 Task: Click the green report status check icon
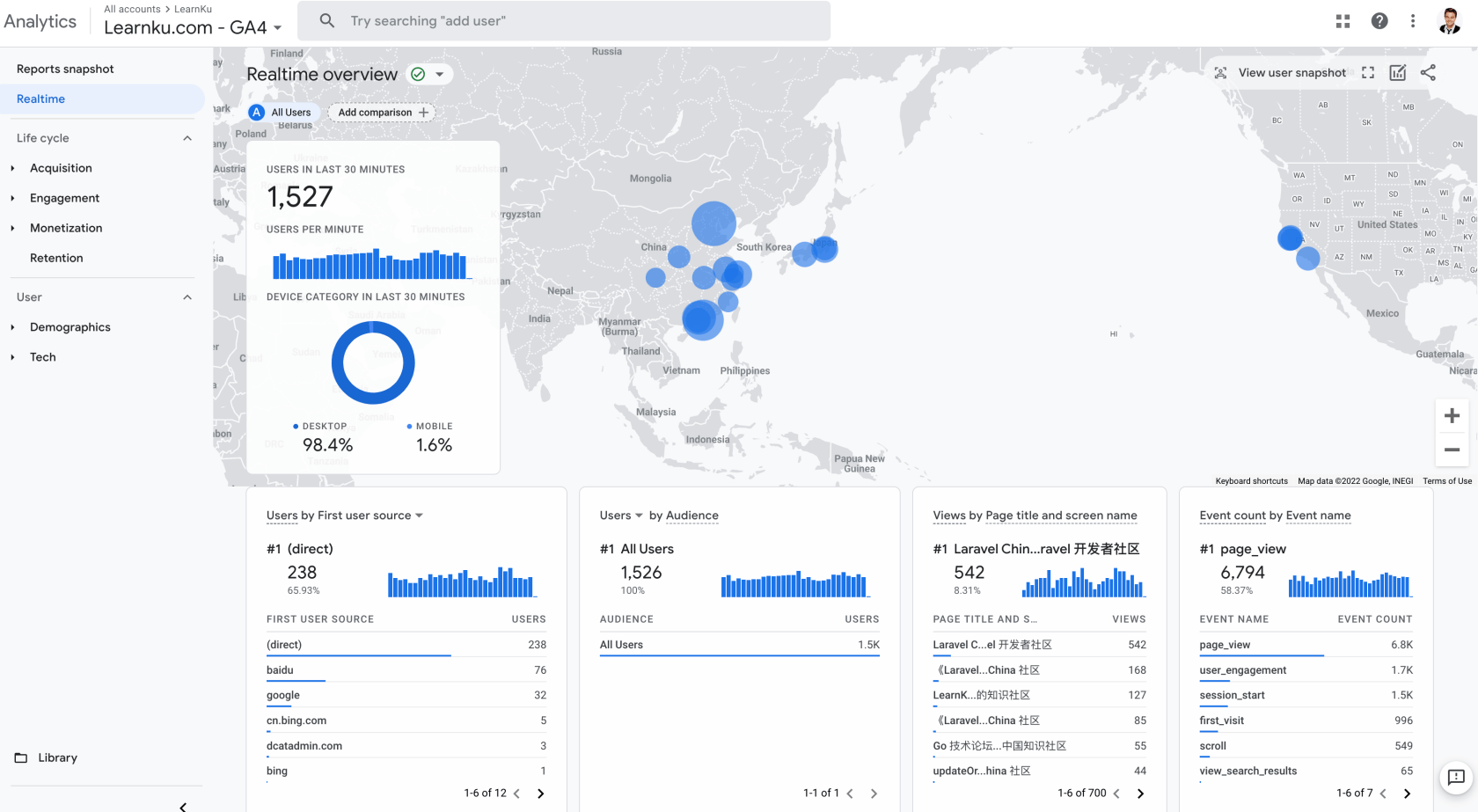coord(418,75)
